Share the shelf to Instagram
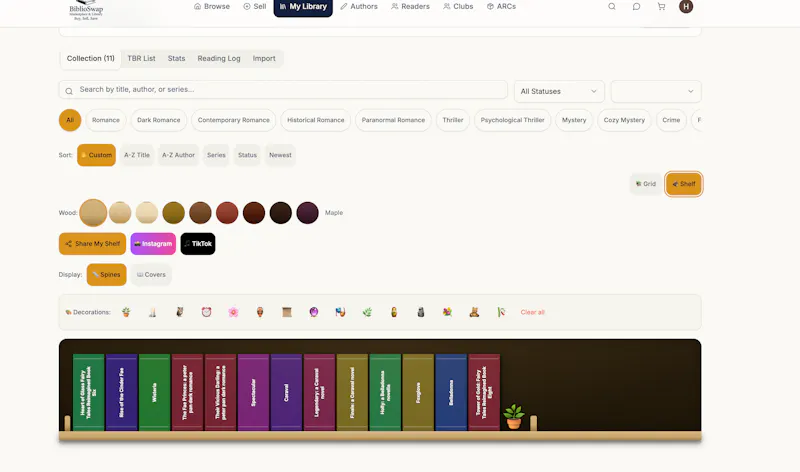 click(153, 244)
